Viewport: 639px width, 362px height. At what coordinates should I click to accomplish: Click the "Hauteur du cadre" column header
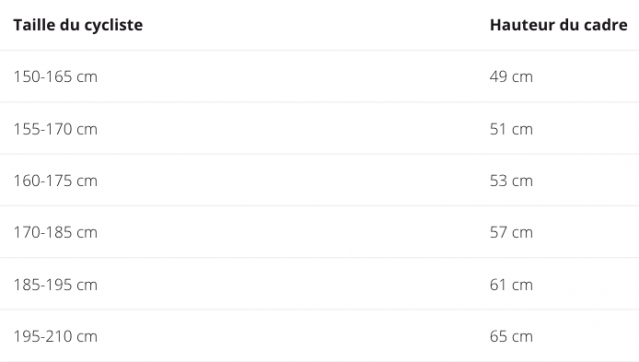[x=558, y=25]
